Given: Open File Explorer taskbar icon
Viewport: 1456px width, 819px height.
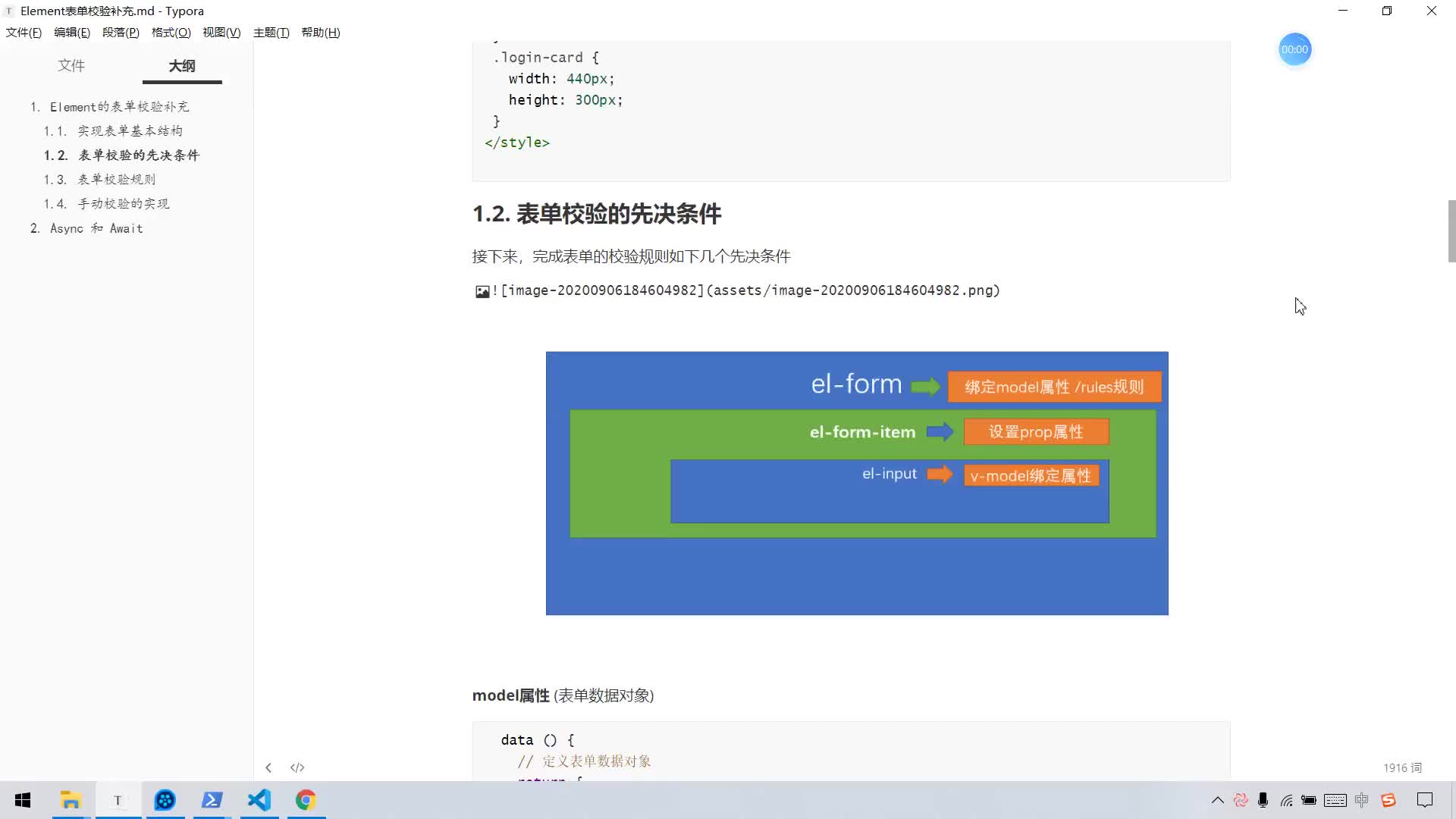Looking at the screenshot, I should [71, 800].
